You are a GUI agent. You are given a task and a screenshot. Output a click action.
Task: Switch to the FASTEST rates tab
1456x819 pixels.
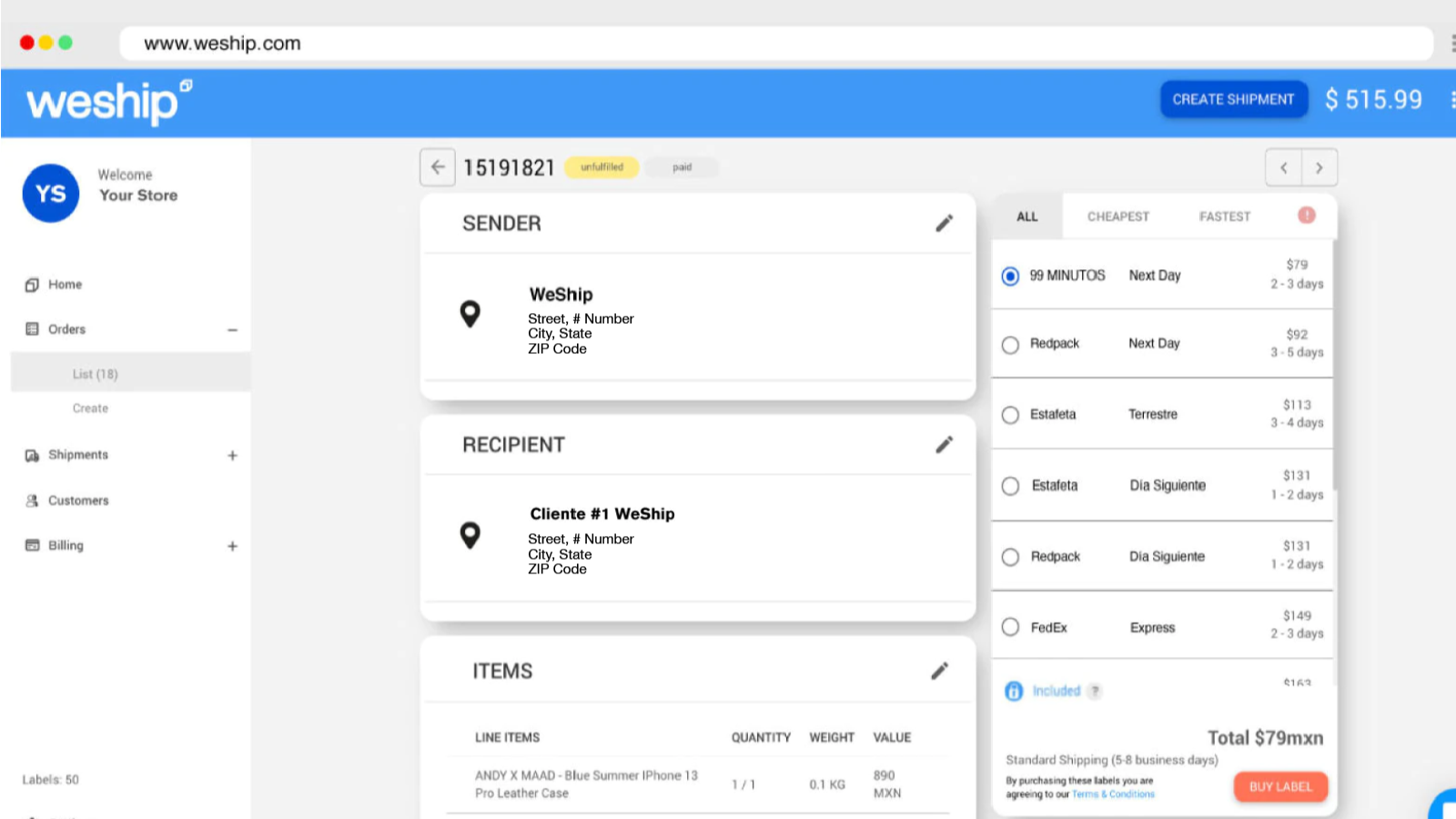(1225, 217)
